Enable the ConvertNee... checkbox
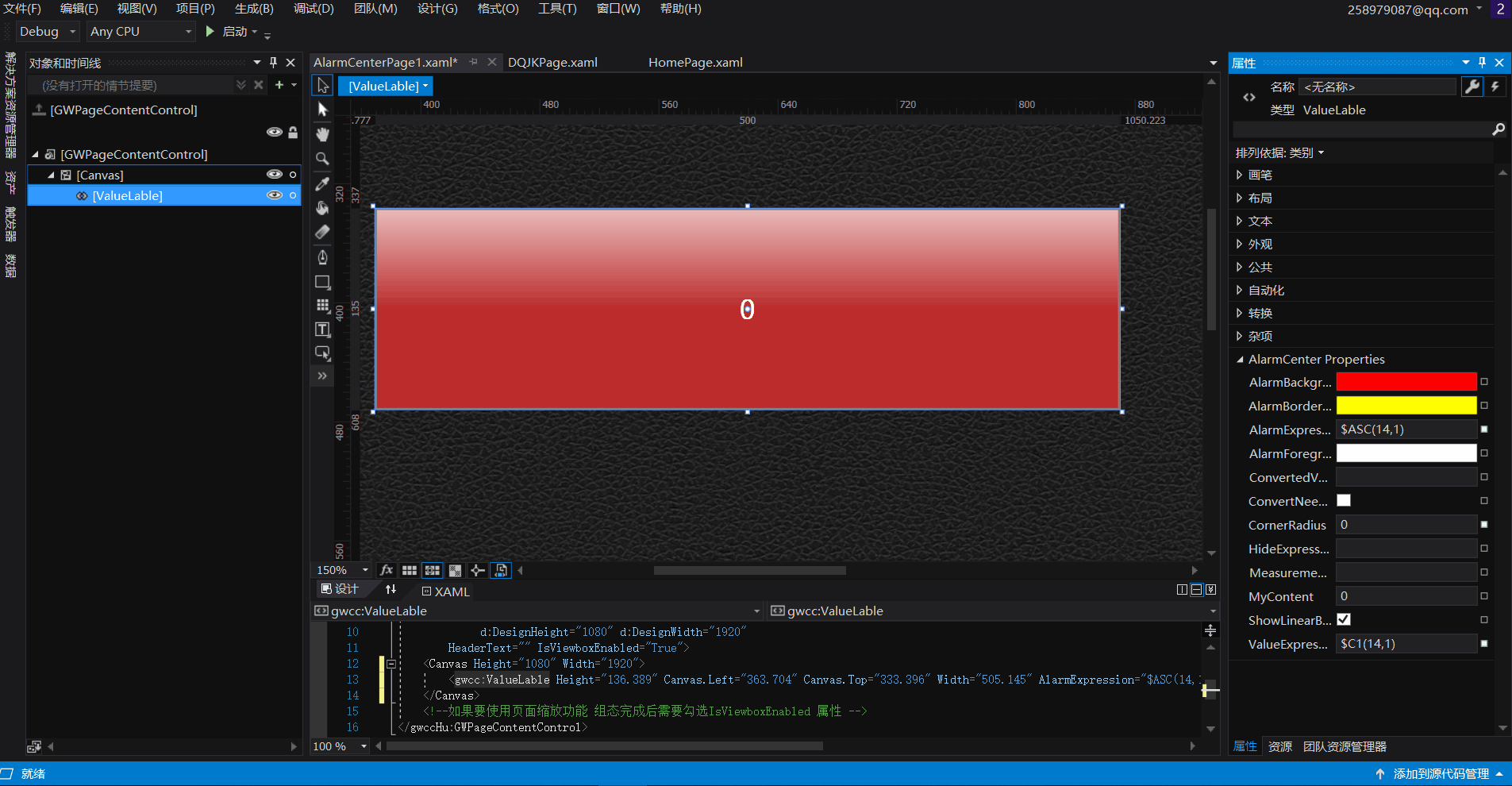 [x=1344, y=500]
